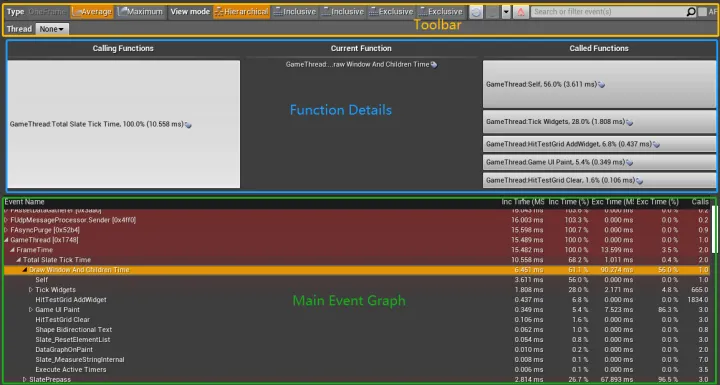720x385 pixels.
Task: Select the Maximum type button
Action: click(x=141, y=11)
